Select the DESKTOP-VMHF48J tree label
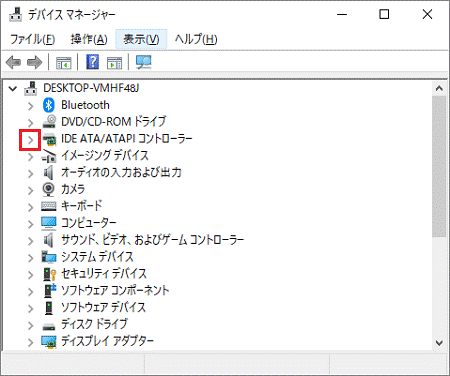Image resolution: width=450 pixels, height=376 pixels. coord(91,88)
